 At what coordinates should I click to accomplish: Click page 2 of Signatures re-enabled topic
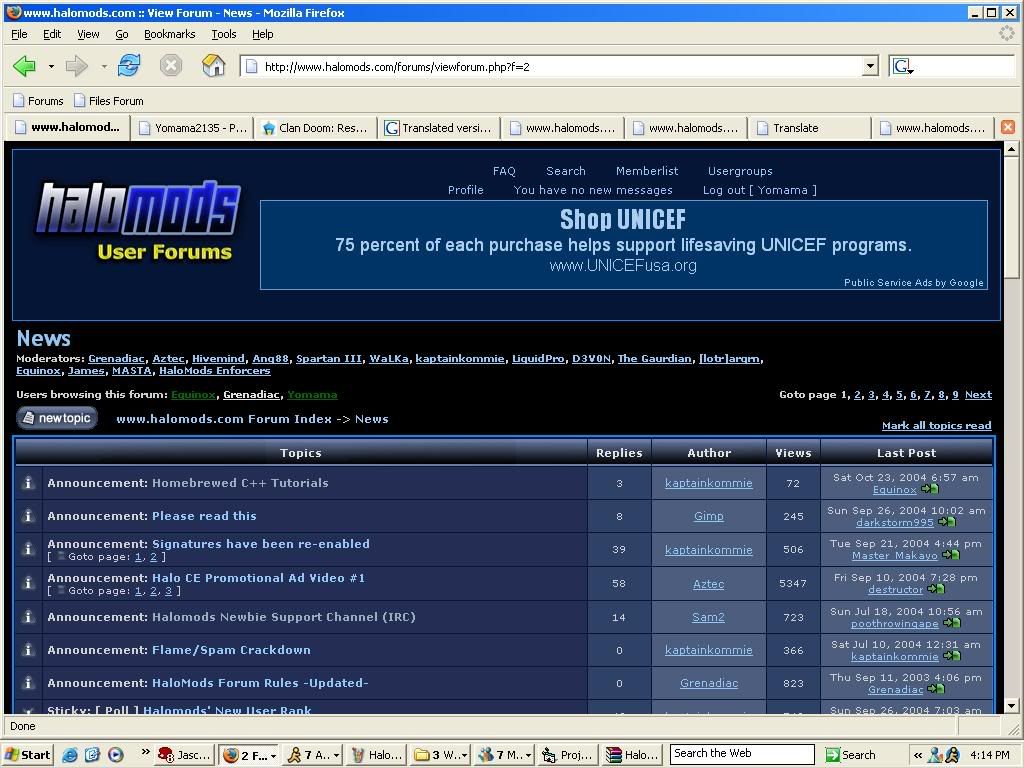(x=153, y=557)
